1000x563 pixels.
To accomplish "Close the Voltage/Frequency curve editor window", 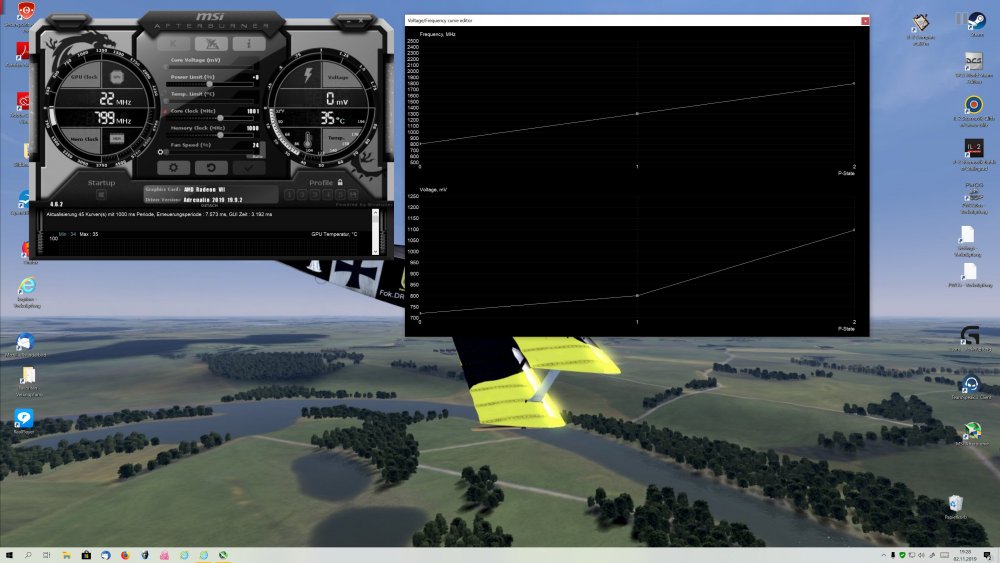I will click(x=865, y=21).
